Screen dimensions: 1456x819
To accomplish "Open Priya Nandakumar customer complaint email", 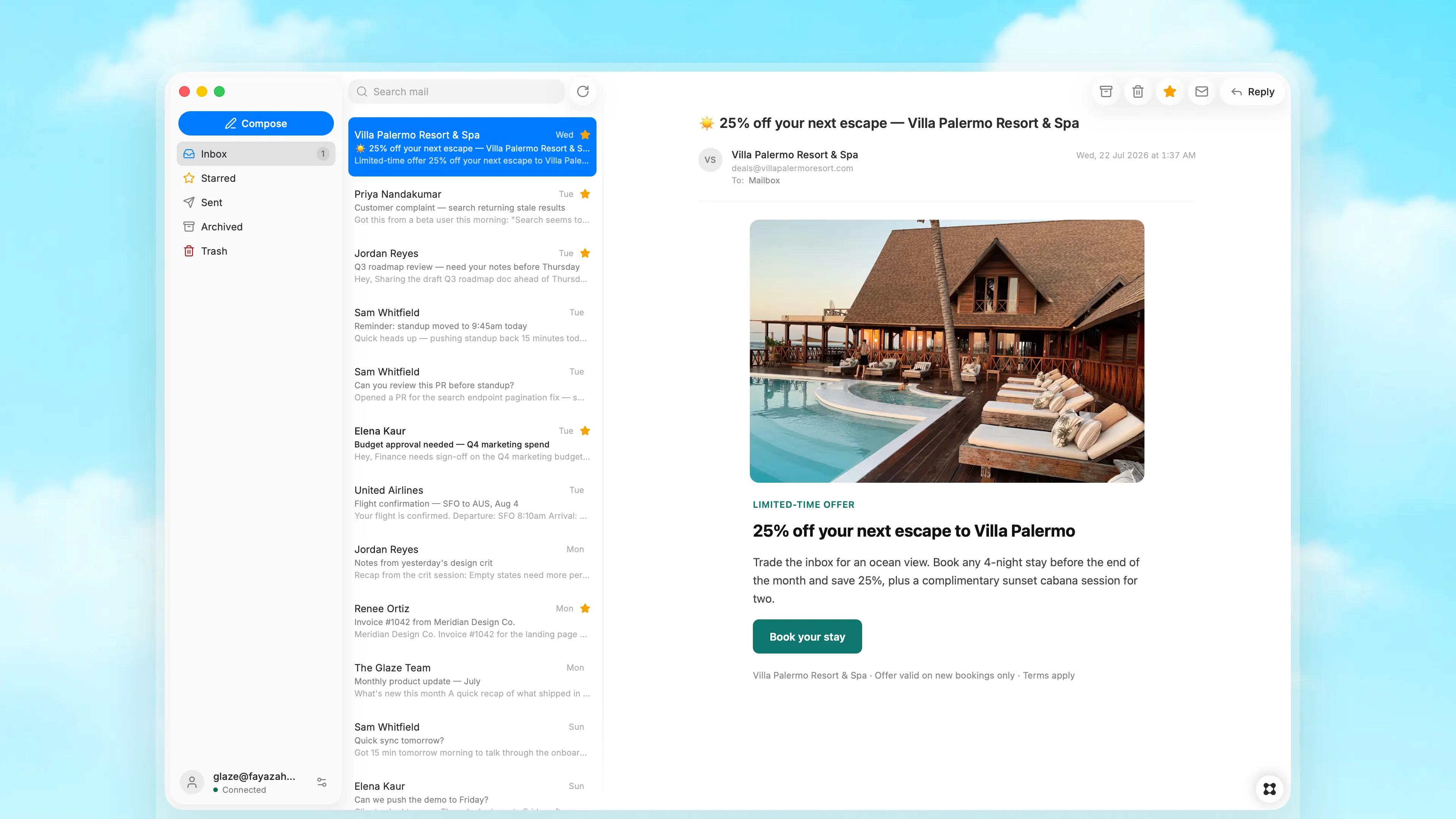I will pos(472,206).
